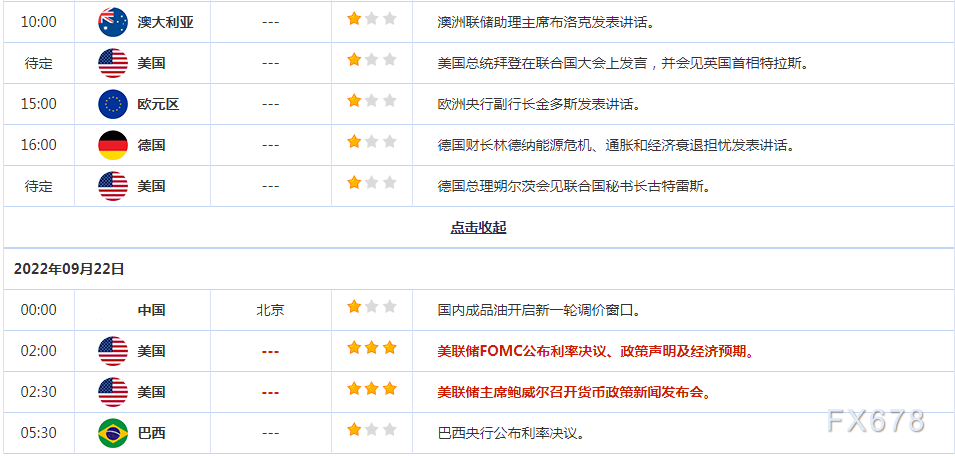Viewport: 955px width, 456px height.
Task: Click US flag in the 朔尔茨会见古特雷斯 row
Action: pos(113,186)
